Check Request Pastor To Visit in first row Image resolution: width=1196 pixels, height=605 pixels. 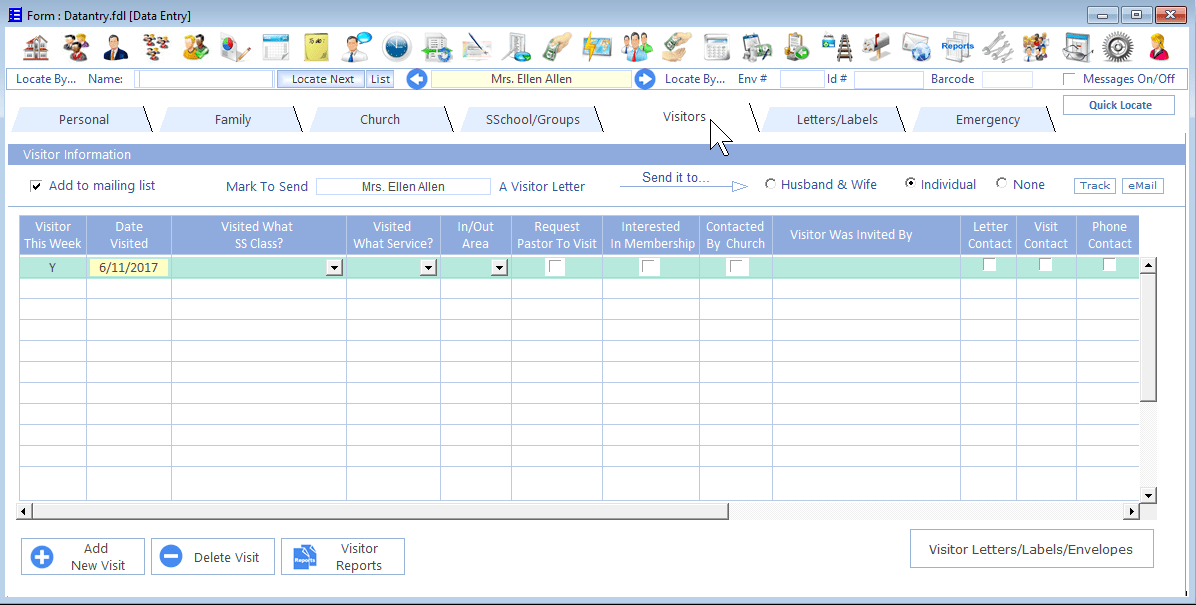tap(556, 267)
